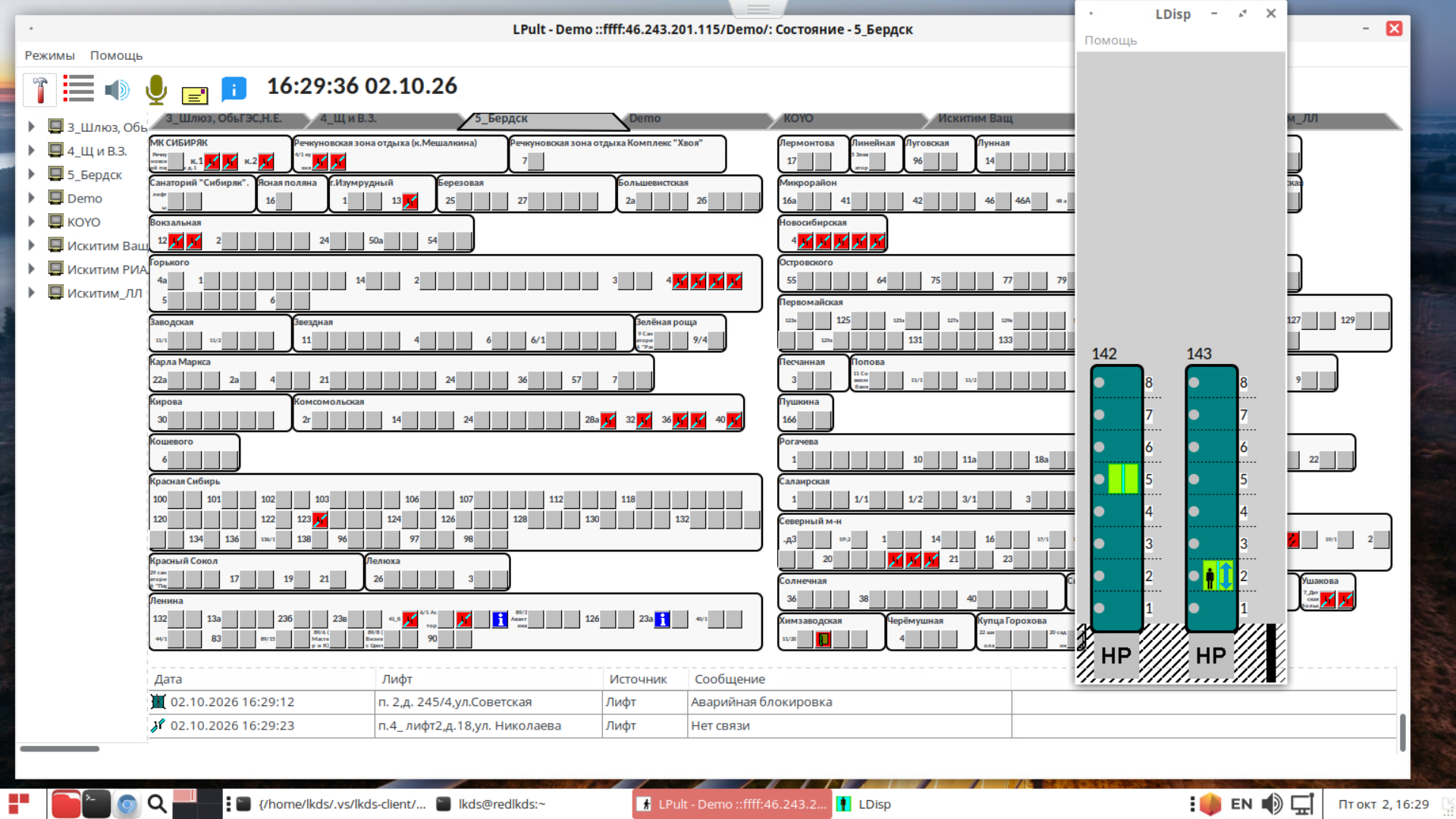Toggle the speaker sound icon
1456x819 pixels.
[117, 90]
